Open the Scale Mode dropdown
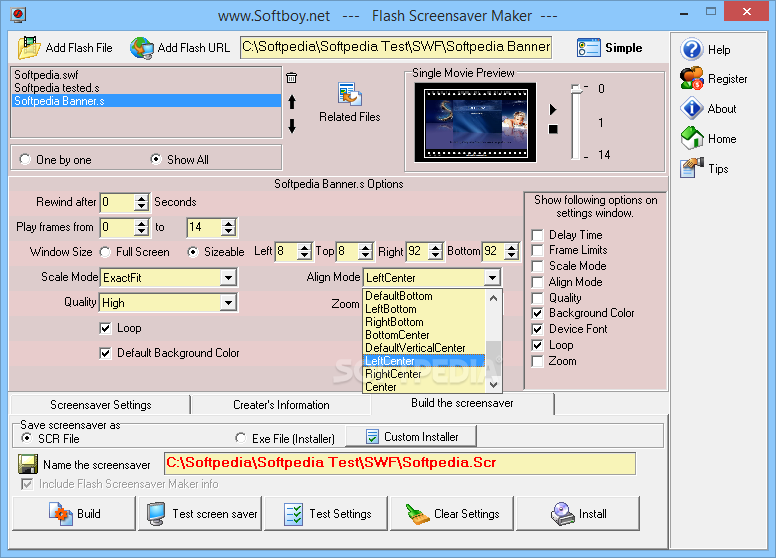776x558 pixels. pyautogui.click(x=228, y=278)
